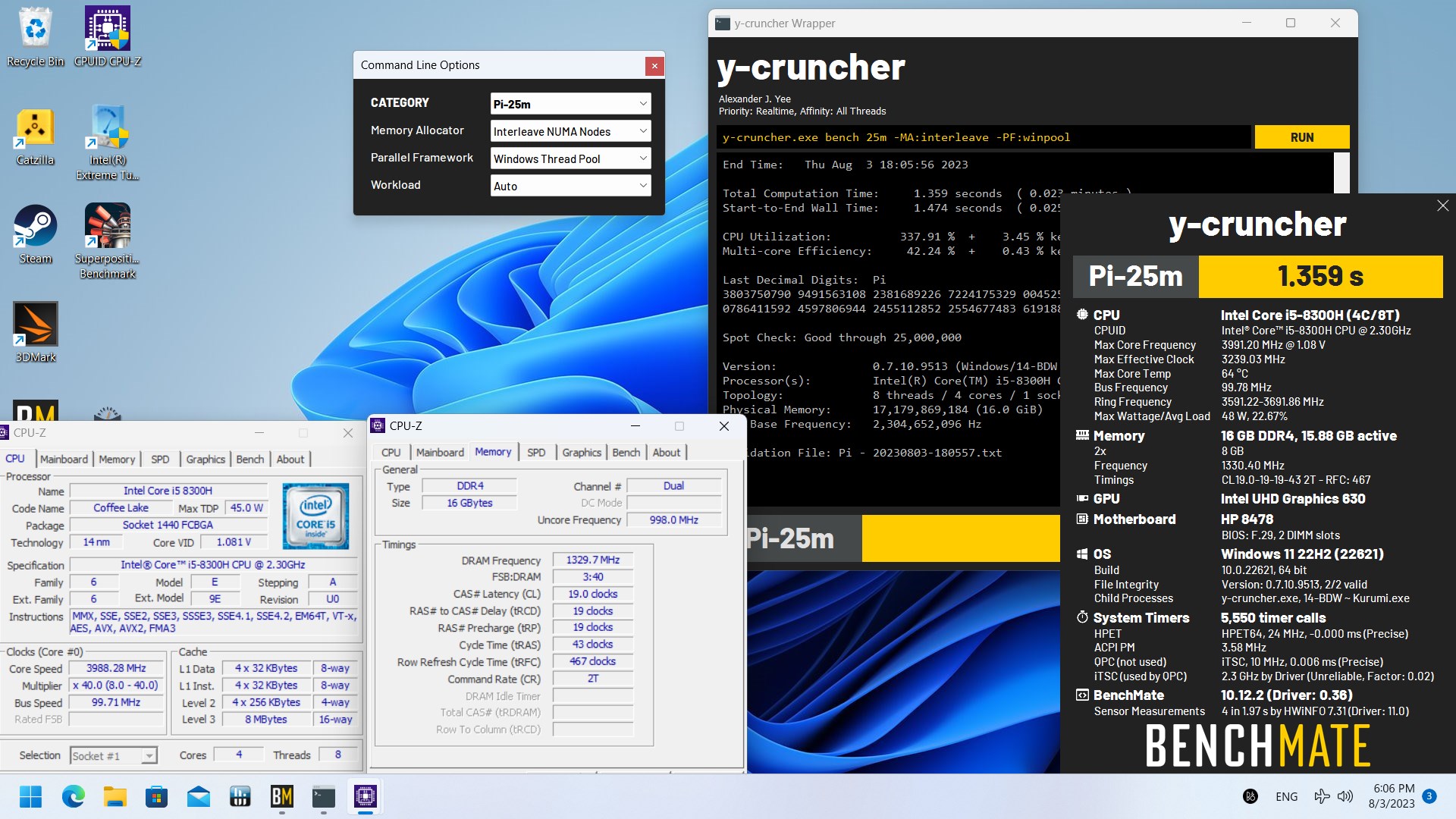Switch to Graphics tab in front CPU-Z
This screenshot has height=819, width=1456.
(x=582, y=452)
